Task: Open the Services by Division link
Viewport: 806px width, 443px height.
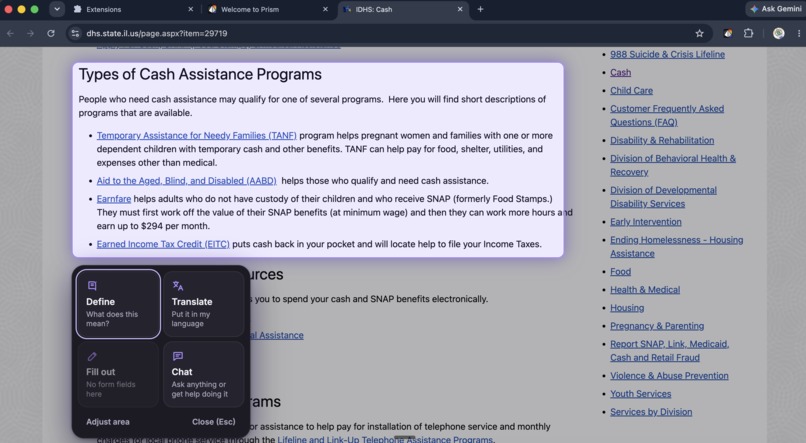Action: [x=651, y=412]
